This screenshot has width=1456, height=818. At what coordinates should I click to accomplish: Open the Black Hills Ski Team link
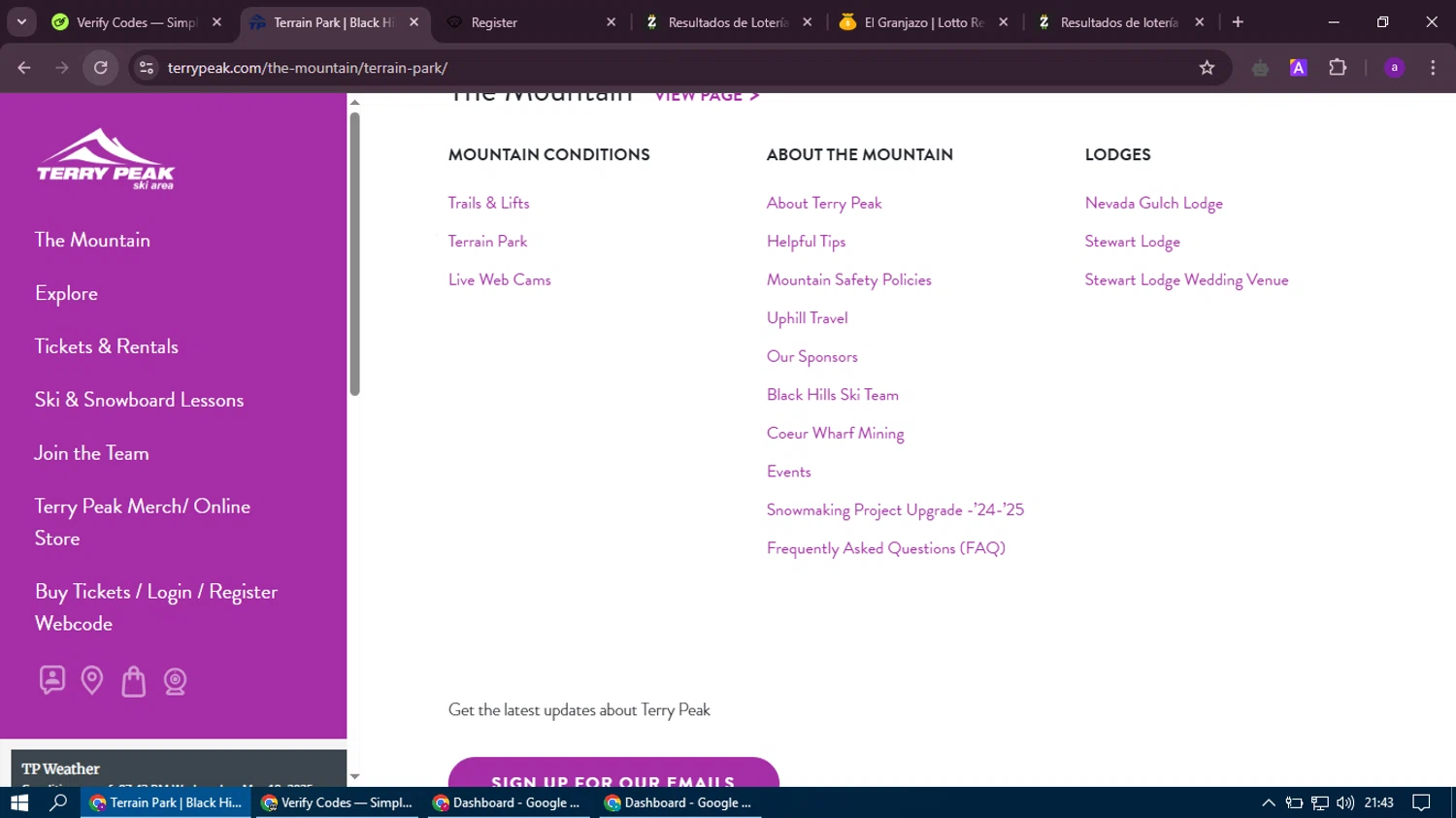(x=832, y=395)
